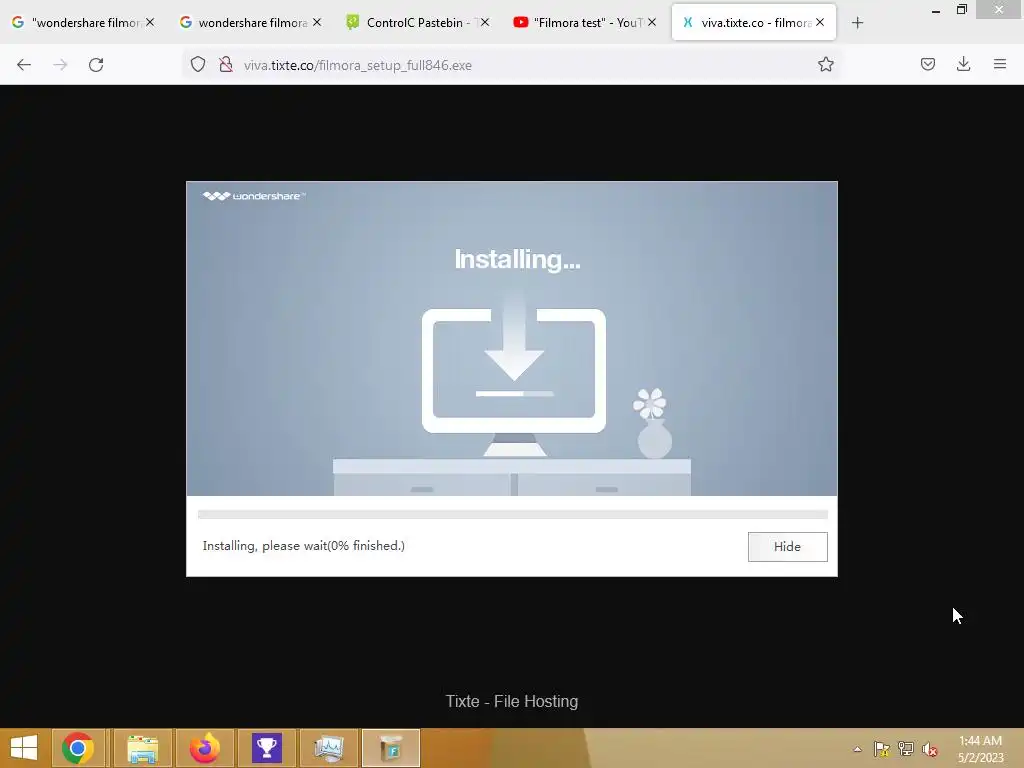Save page to Pocket
The image size is (1024, 768).
point(927,64)
